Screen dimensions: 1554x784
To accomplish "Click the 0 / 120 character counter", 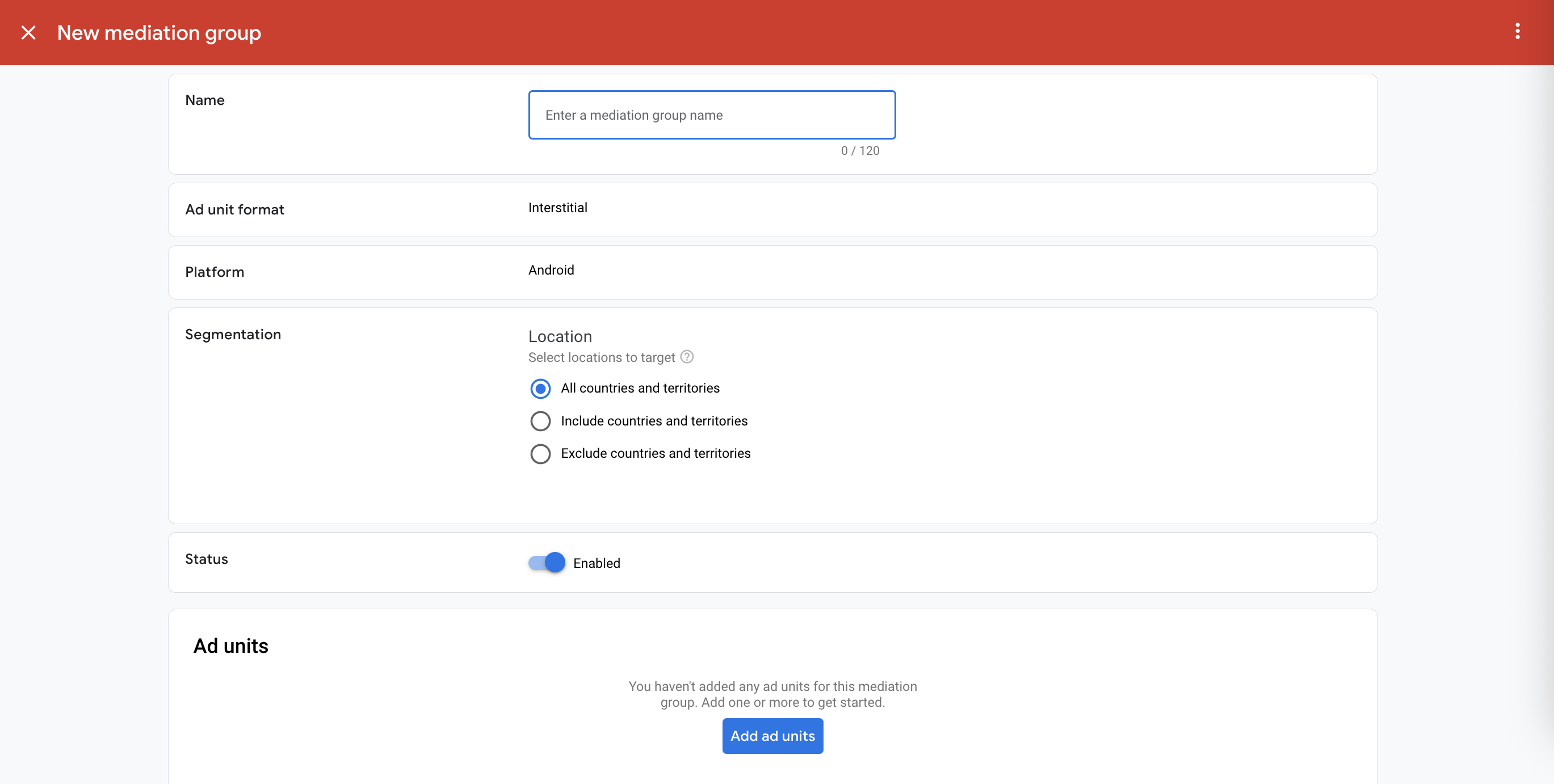I will (x=860, y=151).
